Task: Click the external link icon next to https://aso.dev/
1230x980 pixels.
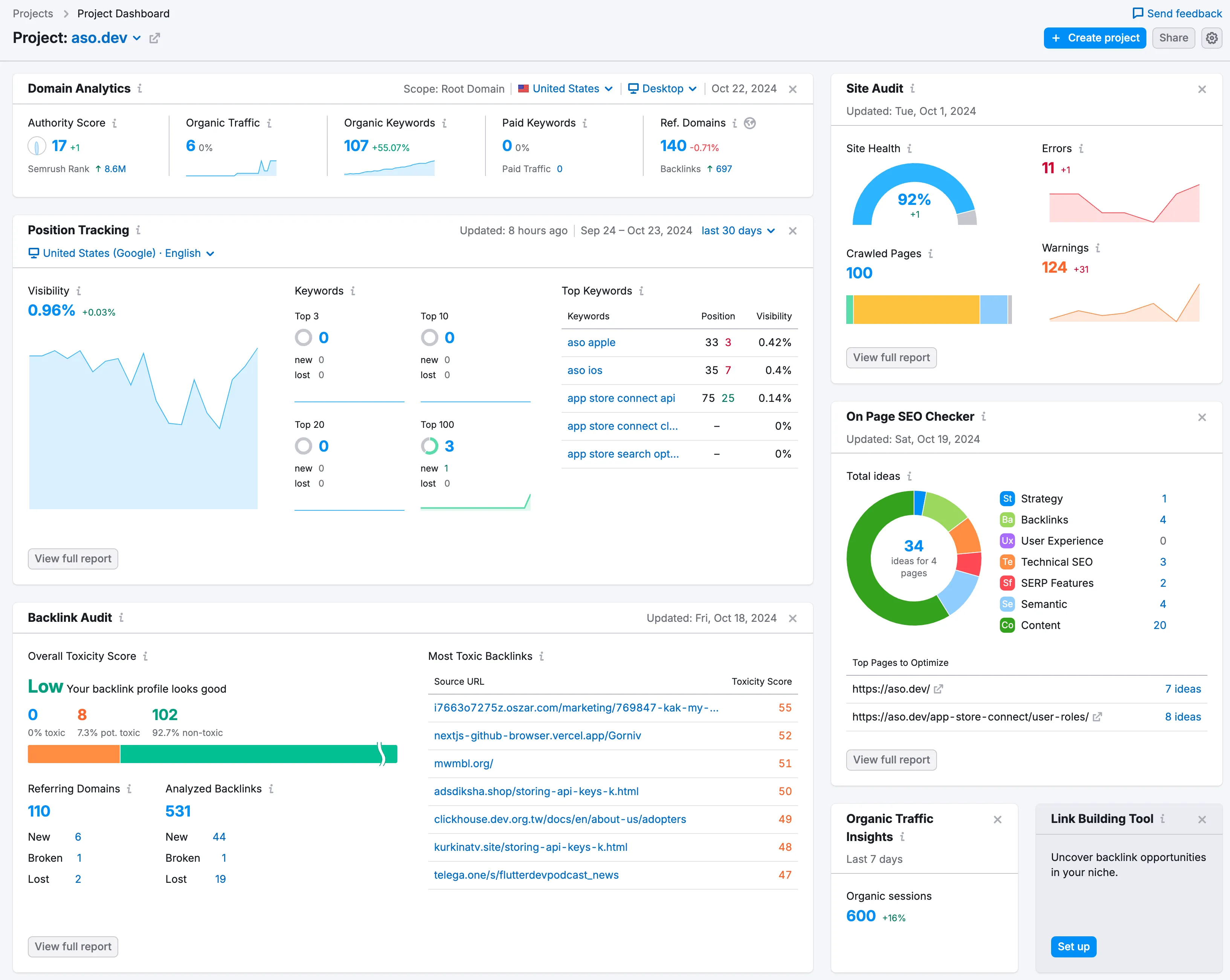Action: [x=939, y=688]
